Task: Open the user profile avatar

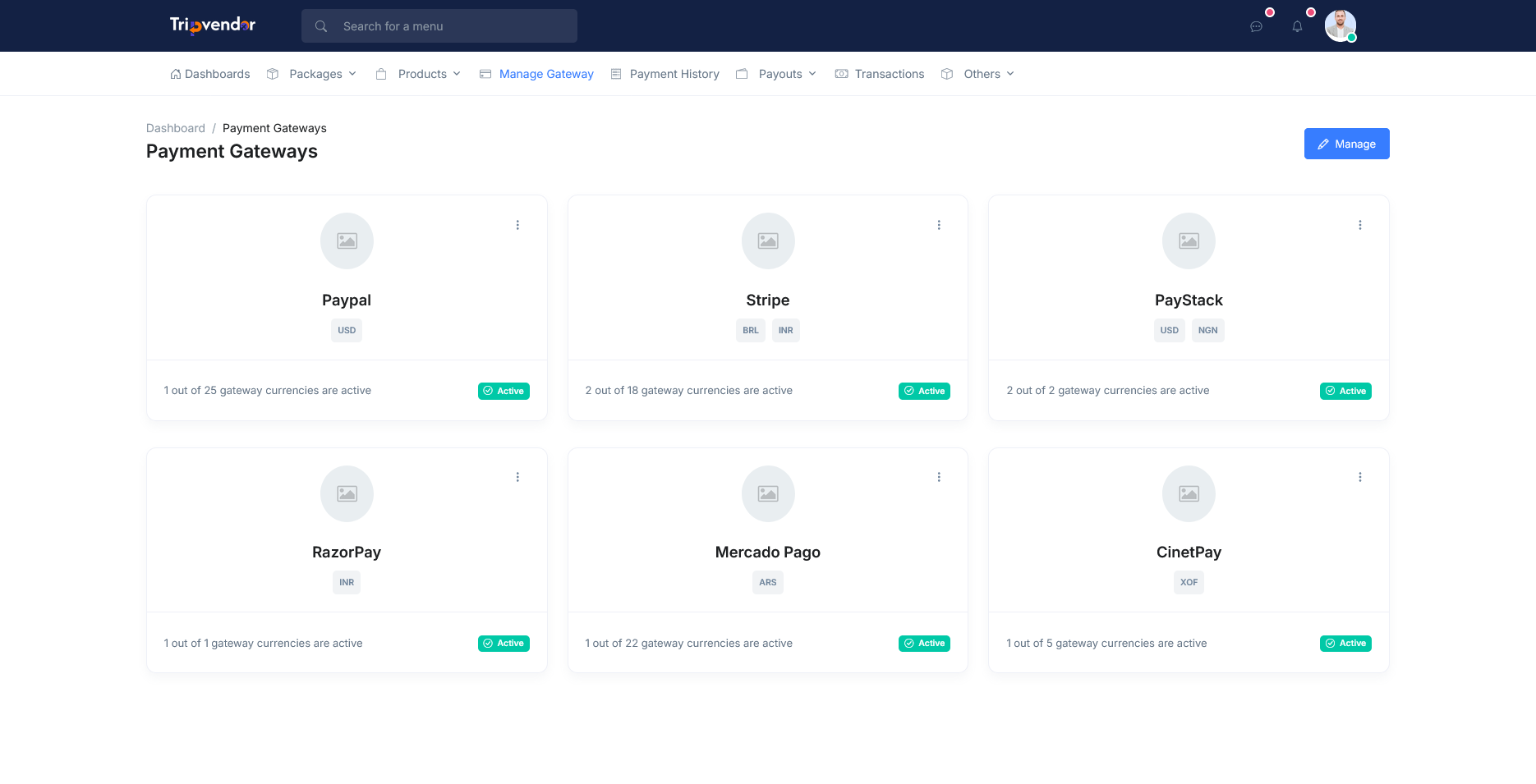Action: click(1341, 25)
